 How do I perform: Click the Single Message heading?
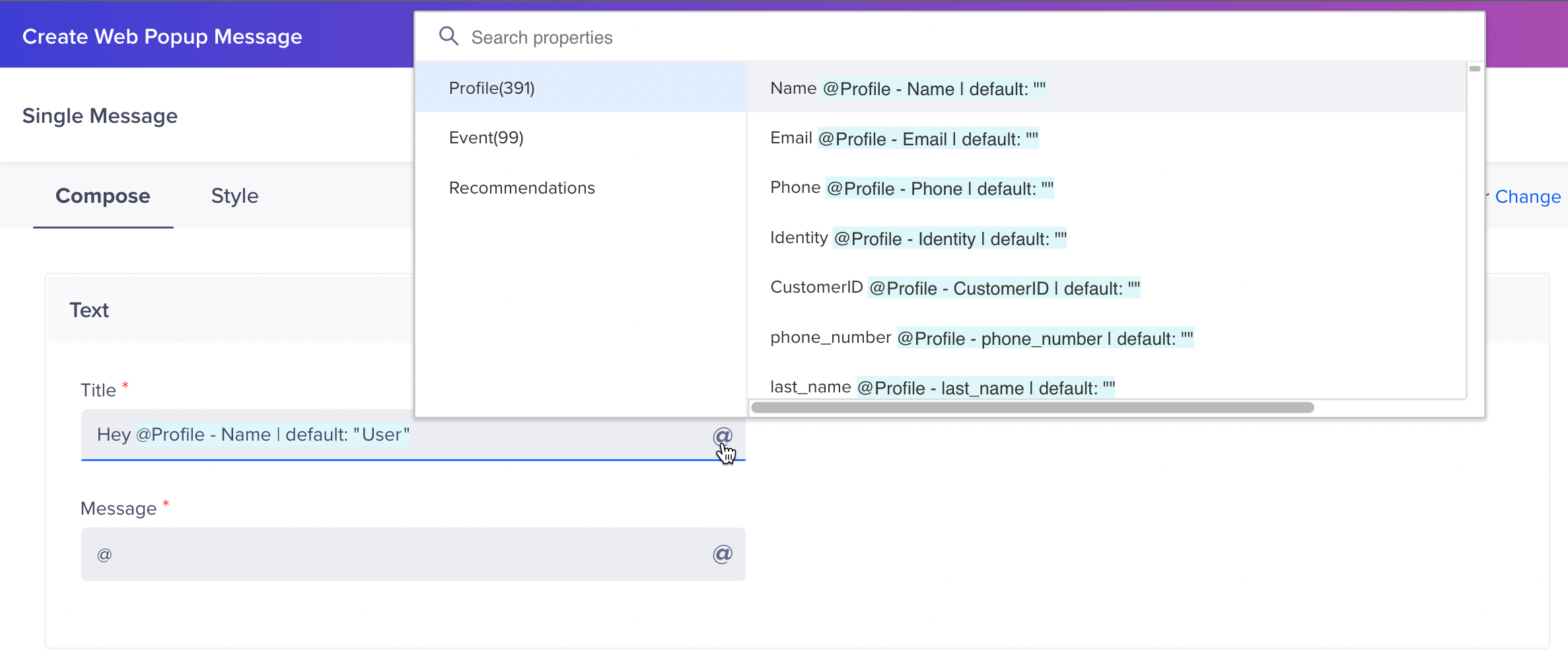click(x=100, y=116)
